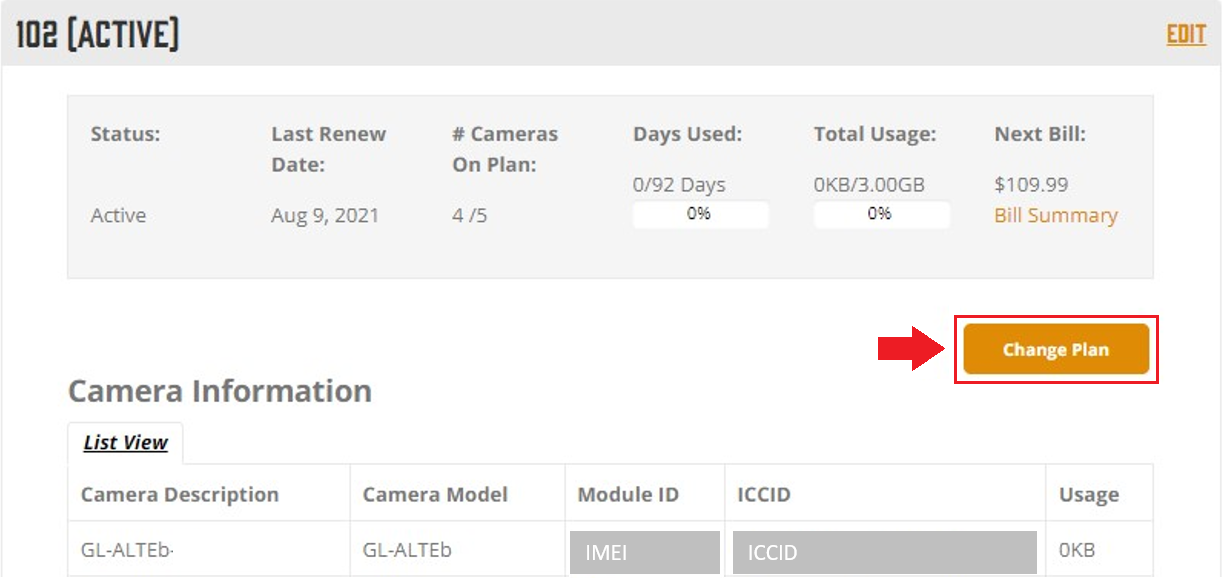Click the orange Change Plan button

coord(1056,349)
